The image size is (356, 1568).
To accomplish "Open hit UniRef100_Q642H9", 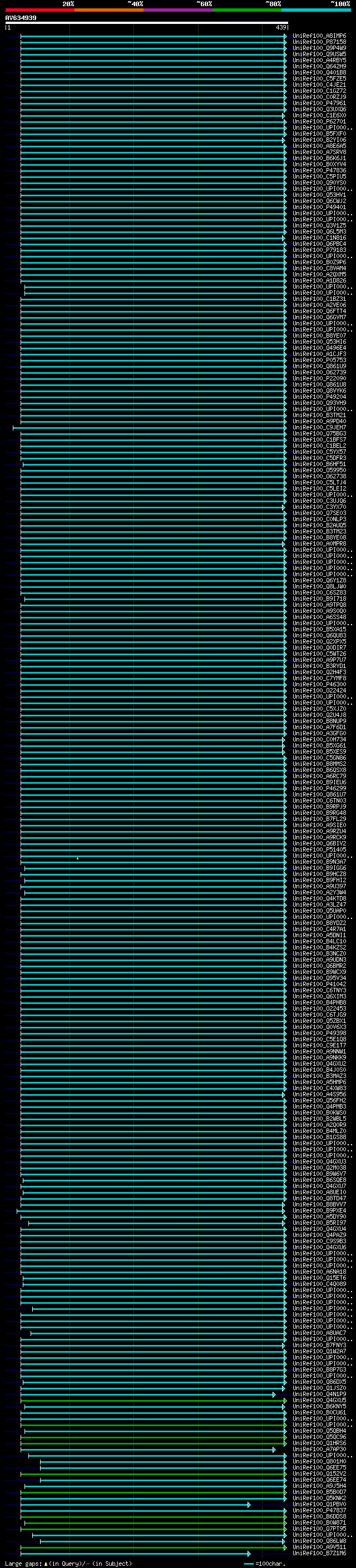I will click(319, 66).
